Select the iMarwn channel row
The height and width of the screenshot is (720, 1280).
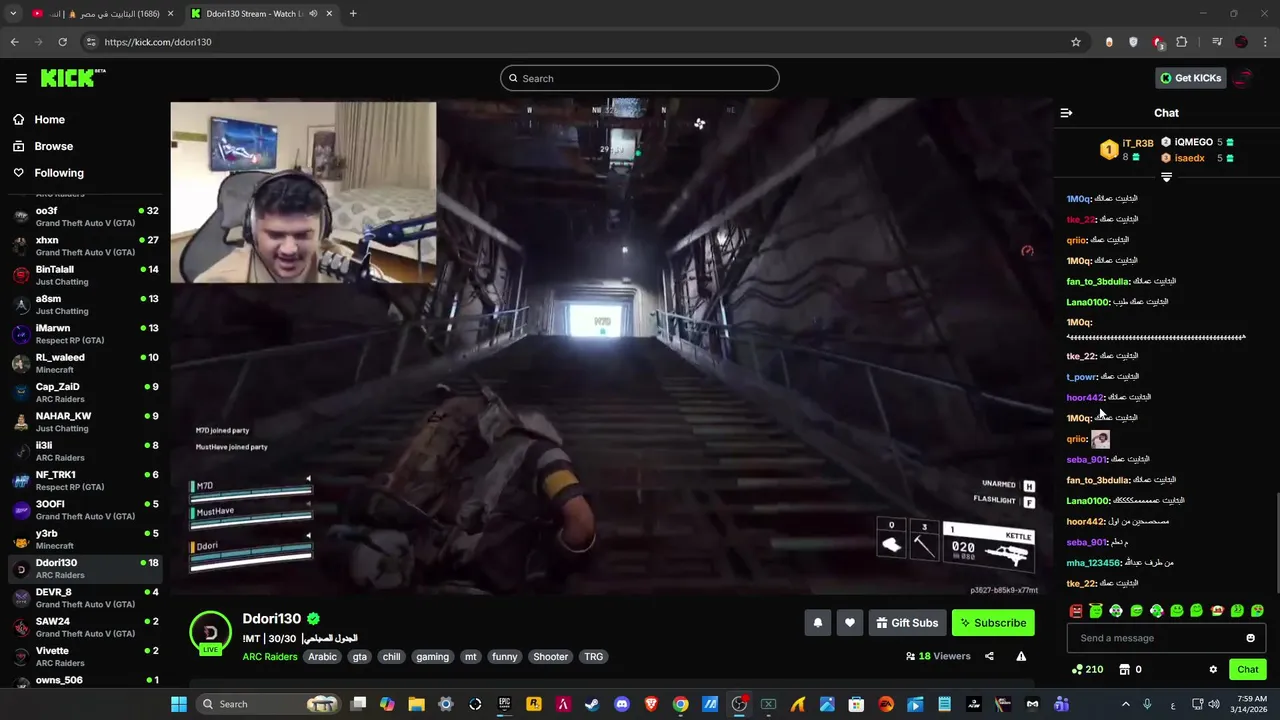(85, 333)
